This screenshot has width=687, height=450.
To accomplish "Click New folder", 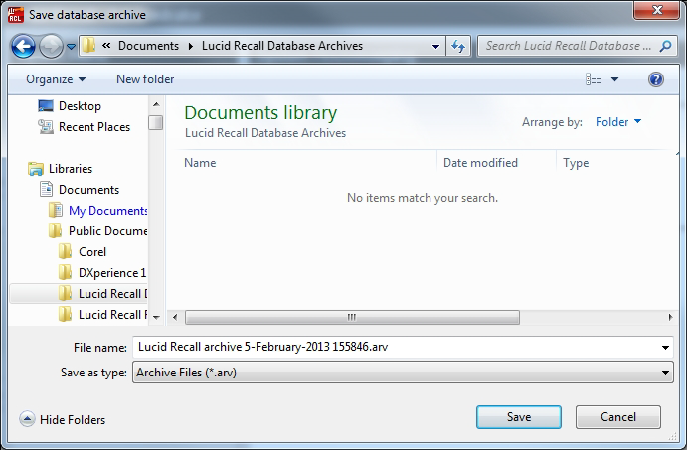I will [x=145, y=79].
